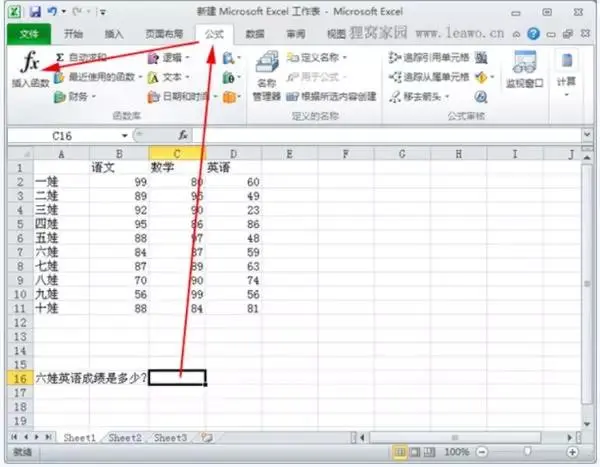Expand the Name Box dropdown arrow
The width and height of the screenshot is (600, 467).
124,136
